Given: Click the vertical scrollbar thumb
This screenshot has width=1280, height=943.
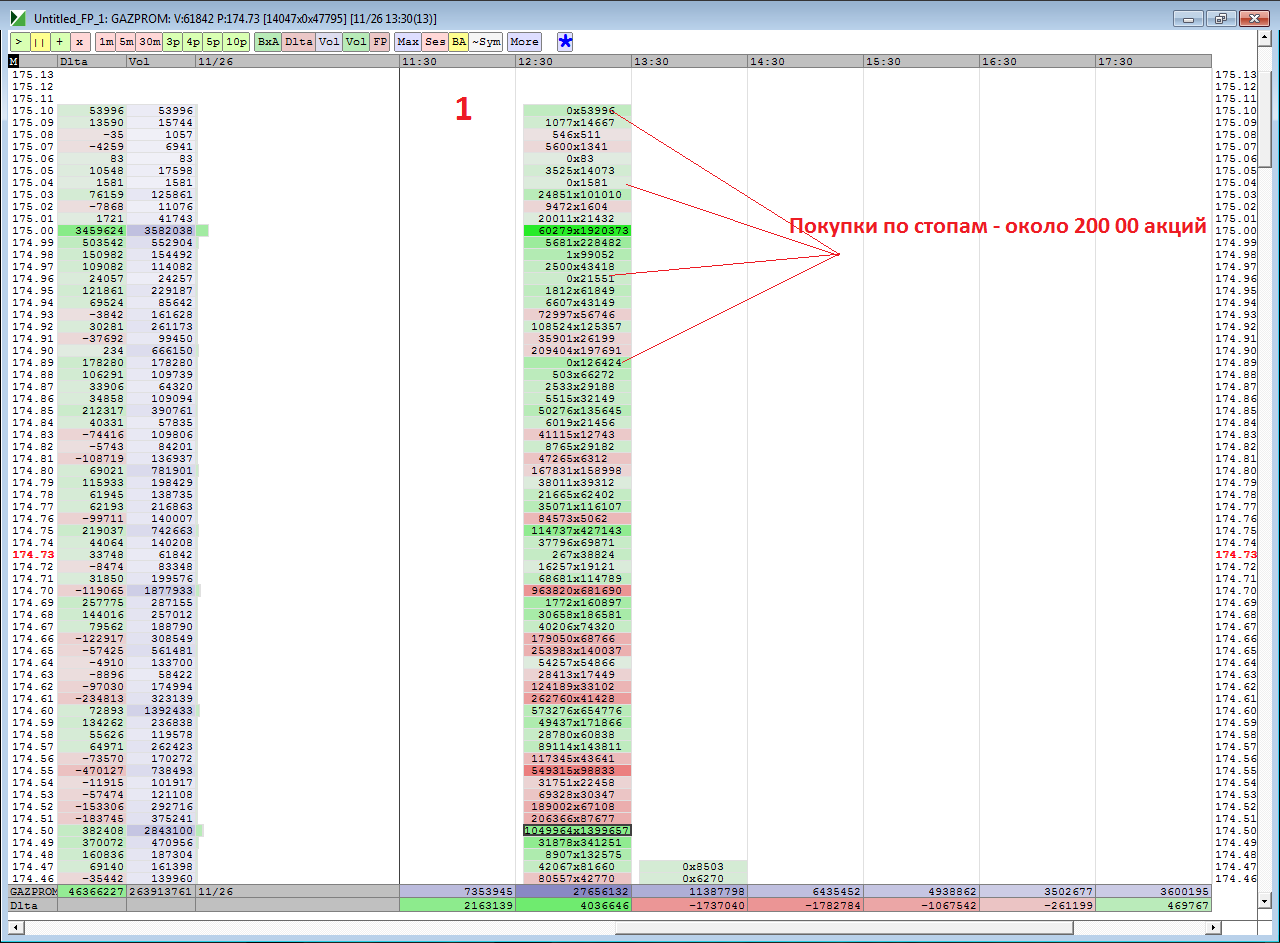Looking at the screenshot, I should pyautogui.click(x=1264, y=119).
